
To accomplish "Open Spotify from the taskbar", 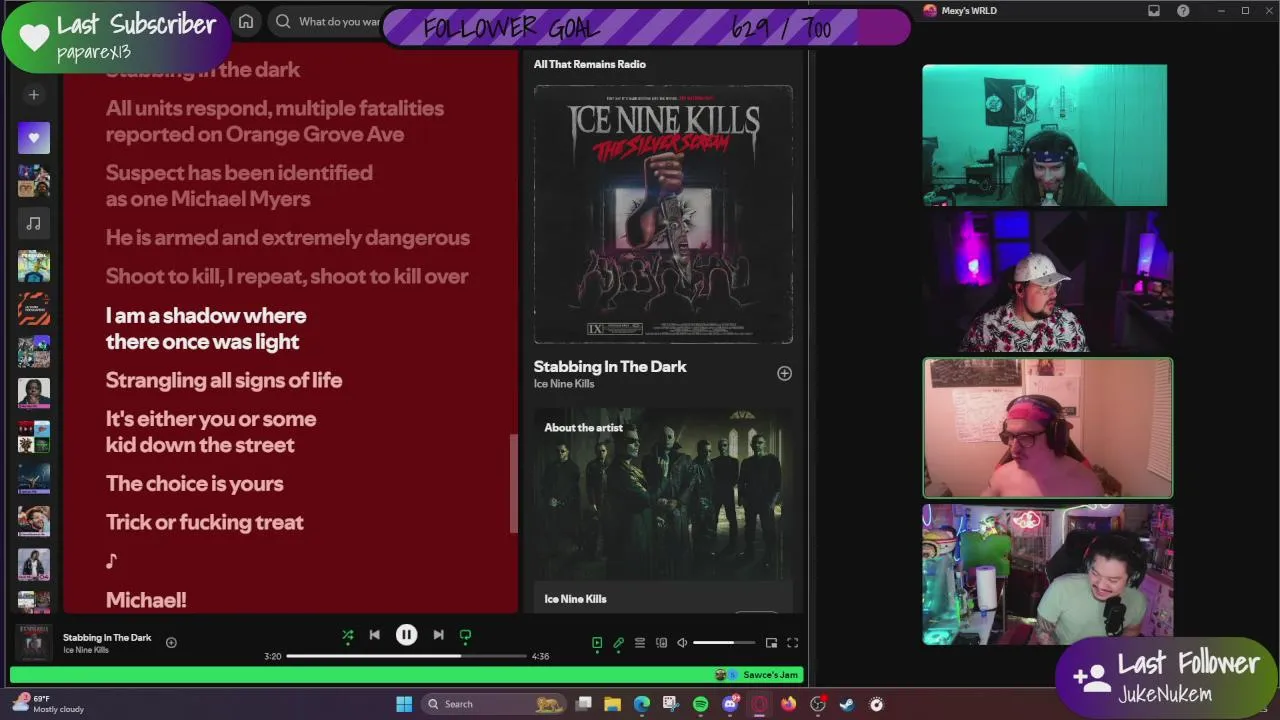I will point(701,704).
